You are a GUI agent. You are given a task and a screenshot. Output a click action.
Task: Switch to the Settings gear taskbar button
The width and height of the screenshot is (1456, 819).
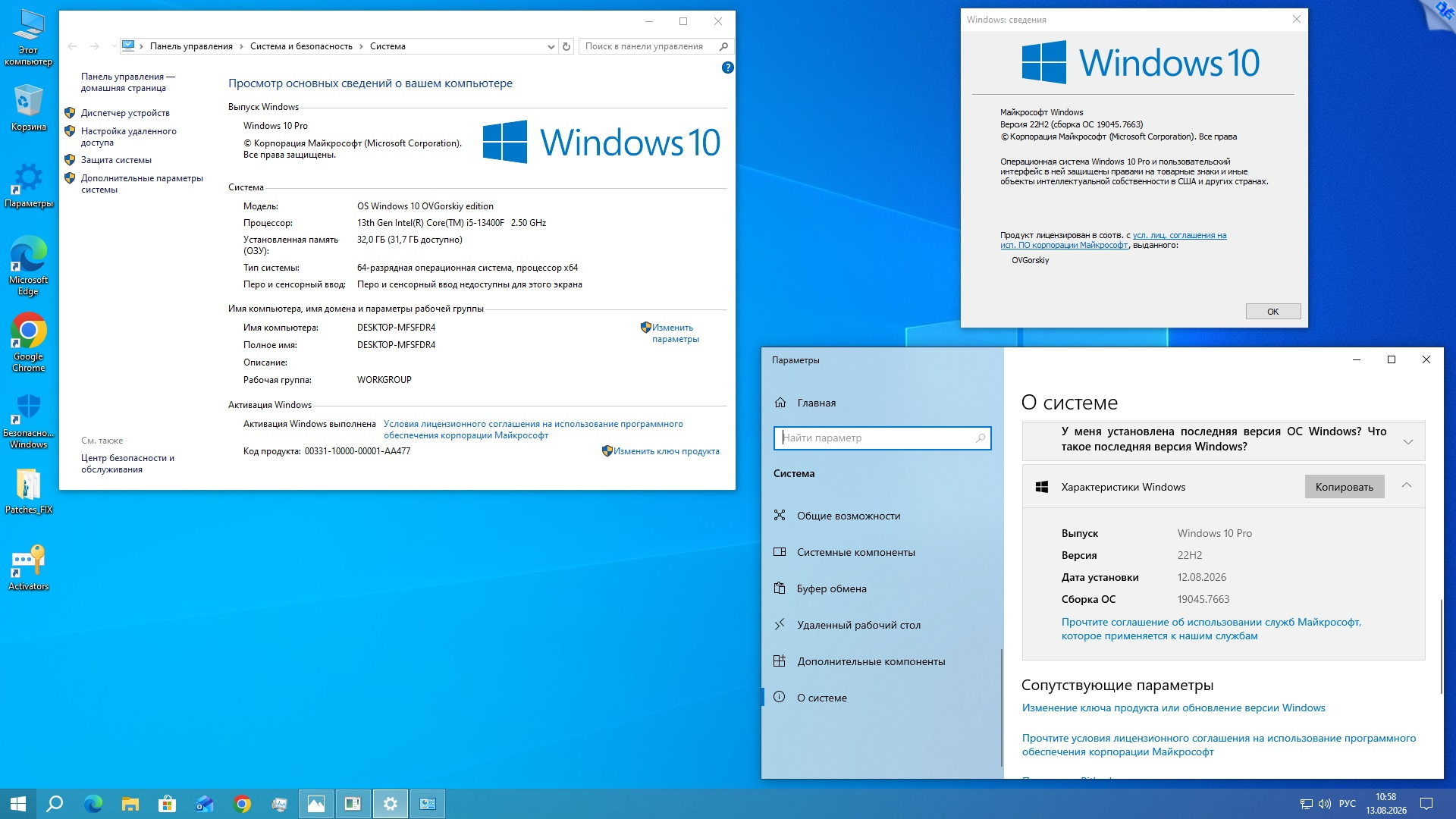coord(391,804)
